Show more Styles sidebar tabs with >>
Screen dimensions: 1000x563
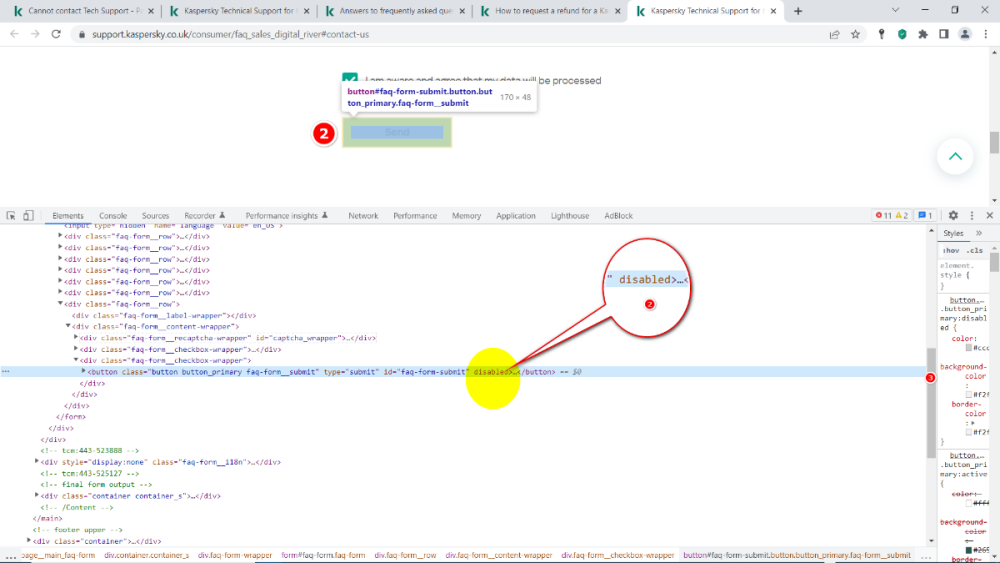[979, 233]
